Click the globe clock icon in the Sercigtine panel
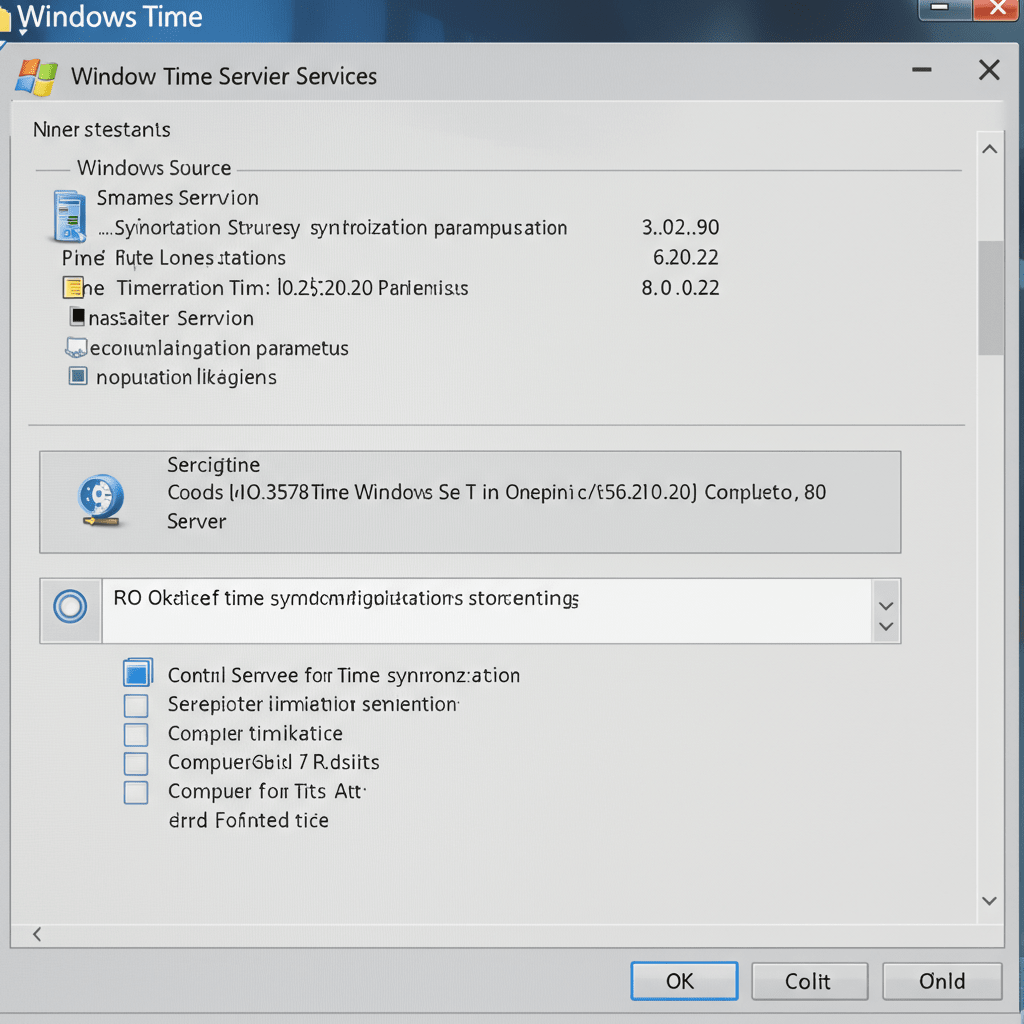The height and width of the screenshot is (1024, 1024). point(101,500)
